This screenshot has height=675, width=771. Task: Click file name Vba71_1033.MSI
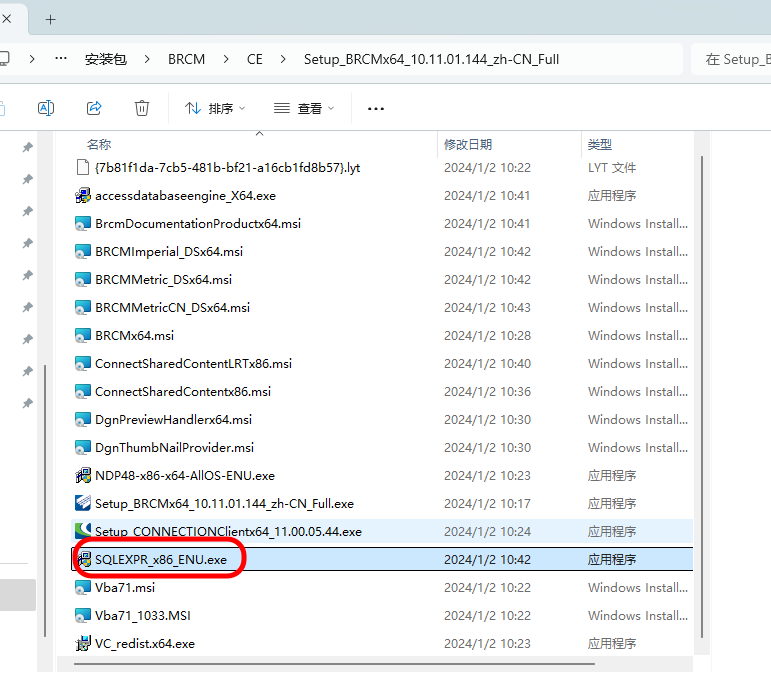(143, 616)
